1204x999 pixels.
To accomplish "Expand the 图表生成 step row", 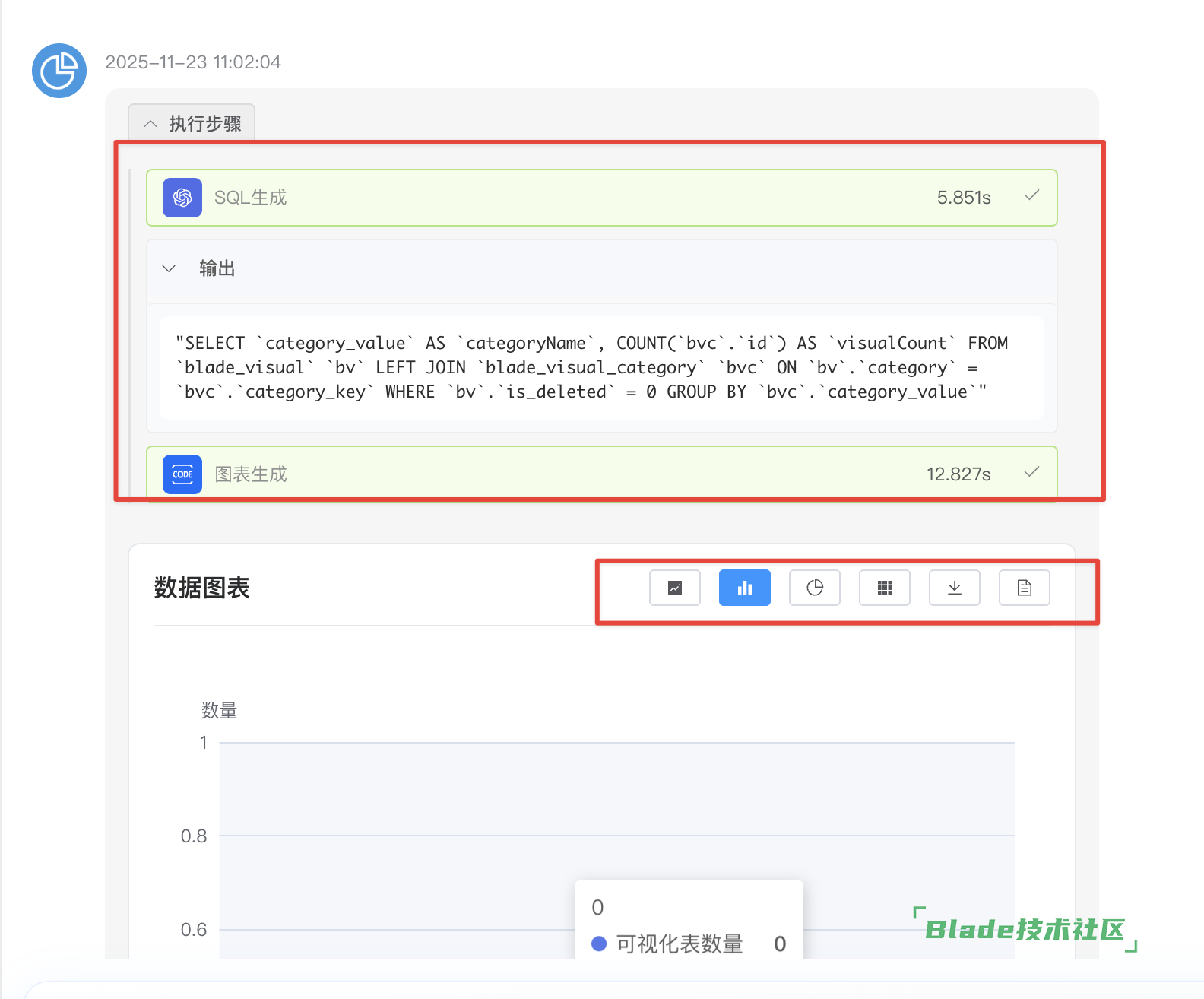I will point(600,474).
